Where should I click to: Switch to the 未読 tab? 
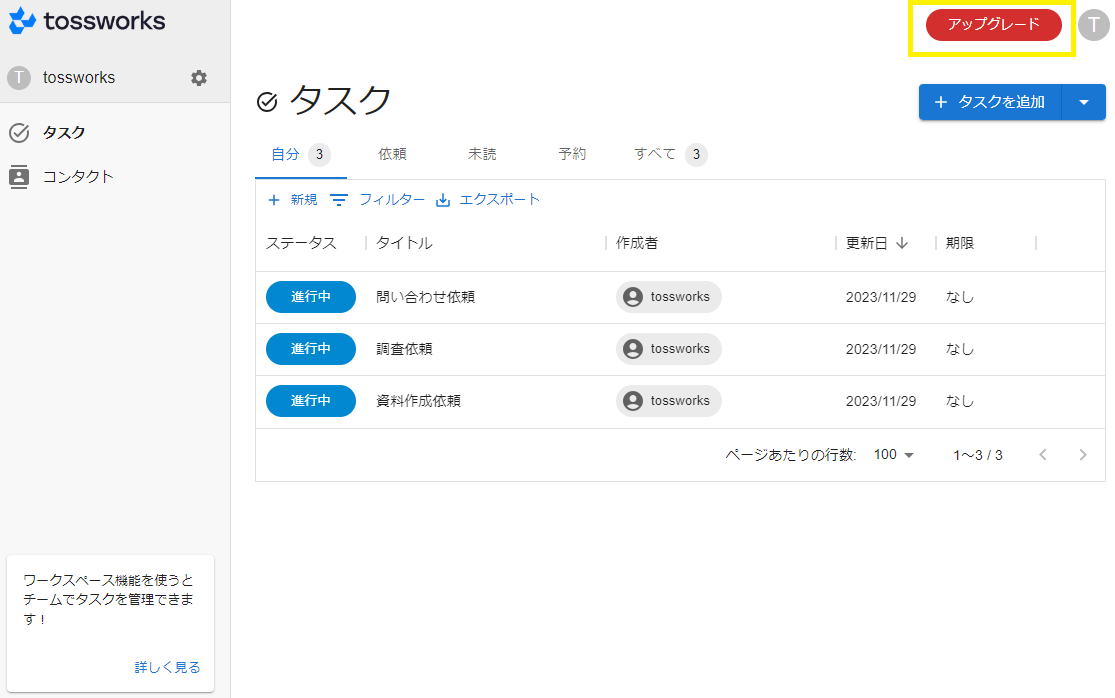(482, 154)
